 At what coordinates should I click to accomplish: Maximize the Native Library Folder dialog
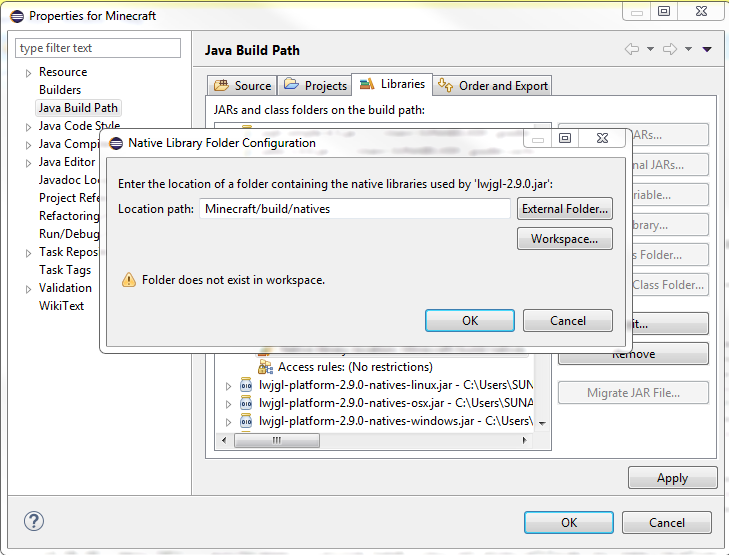(565, 138)
